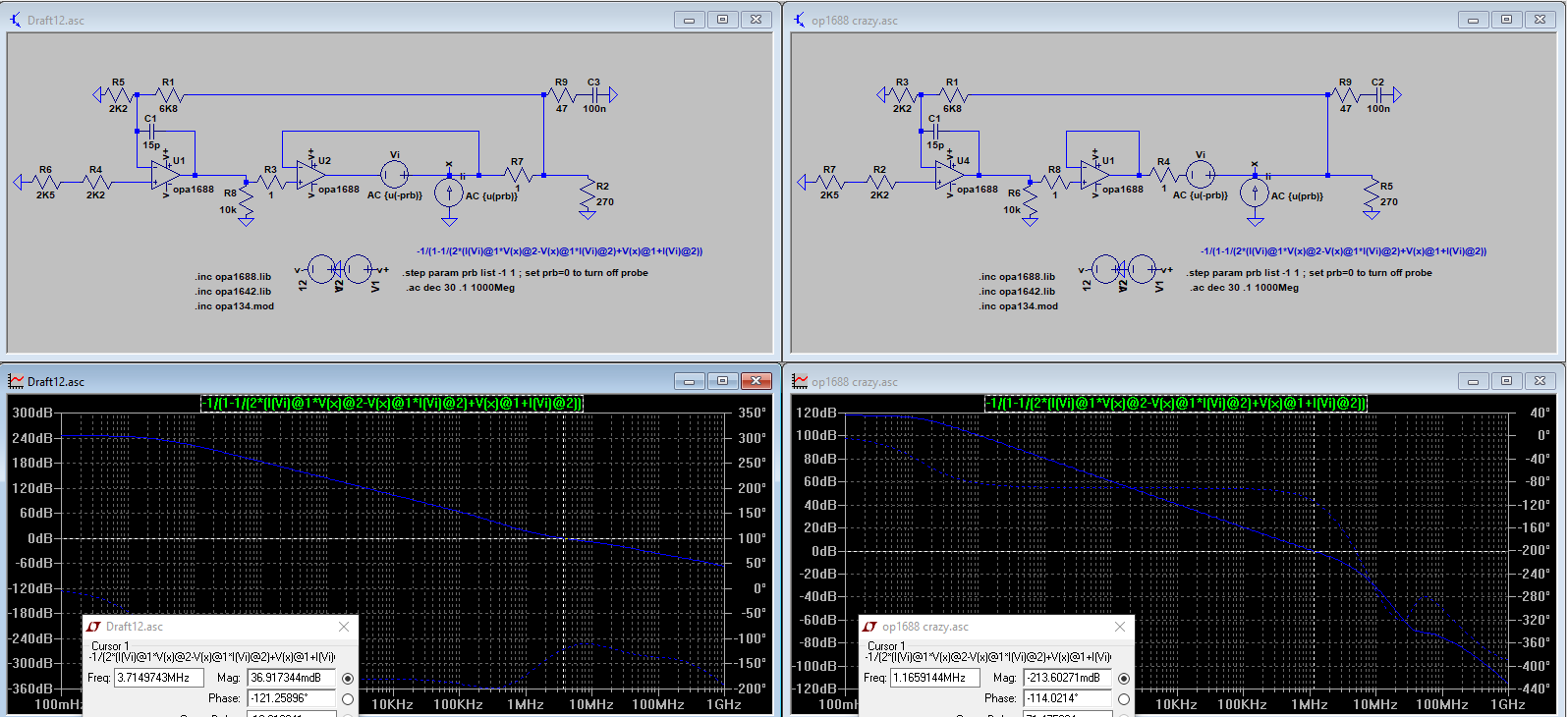Click Freq field showing 1.1659144MHz

coord(935,678)
